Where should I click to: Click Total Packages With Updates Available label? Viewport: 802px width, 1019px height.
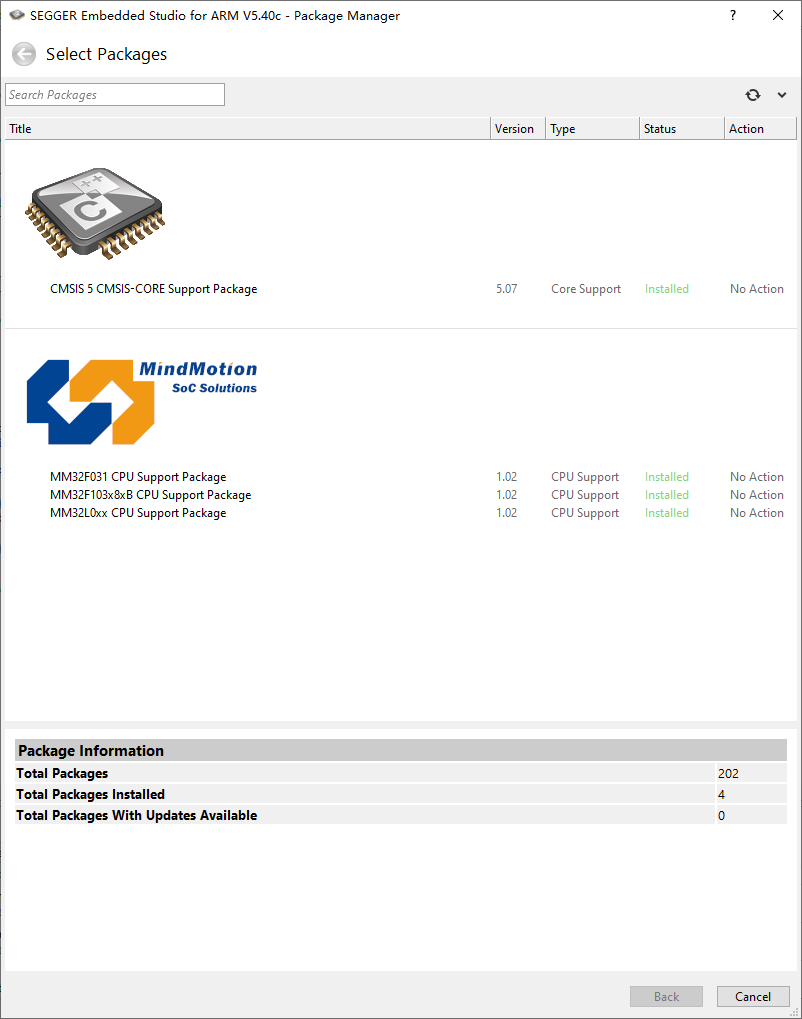[136, 815]
